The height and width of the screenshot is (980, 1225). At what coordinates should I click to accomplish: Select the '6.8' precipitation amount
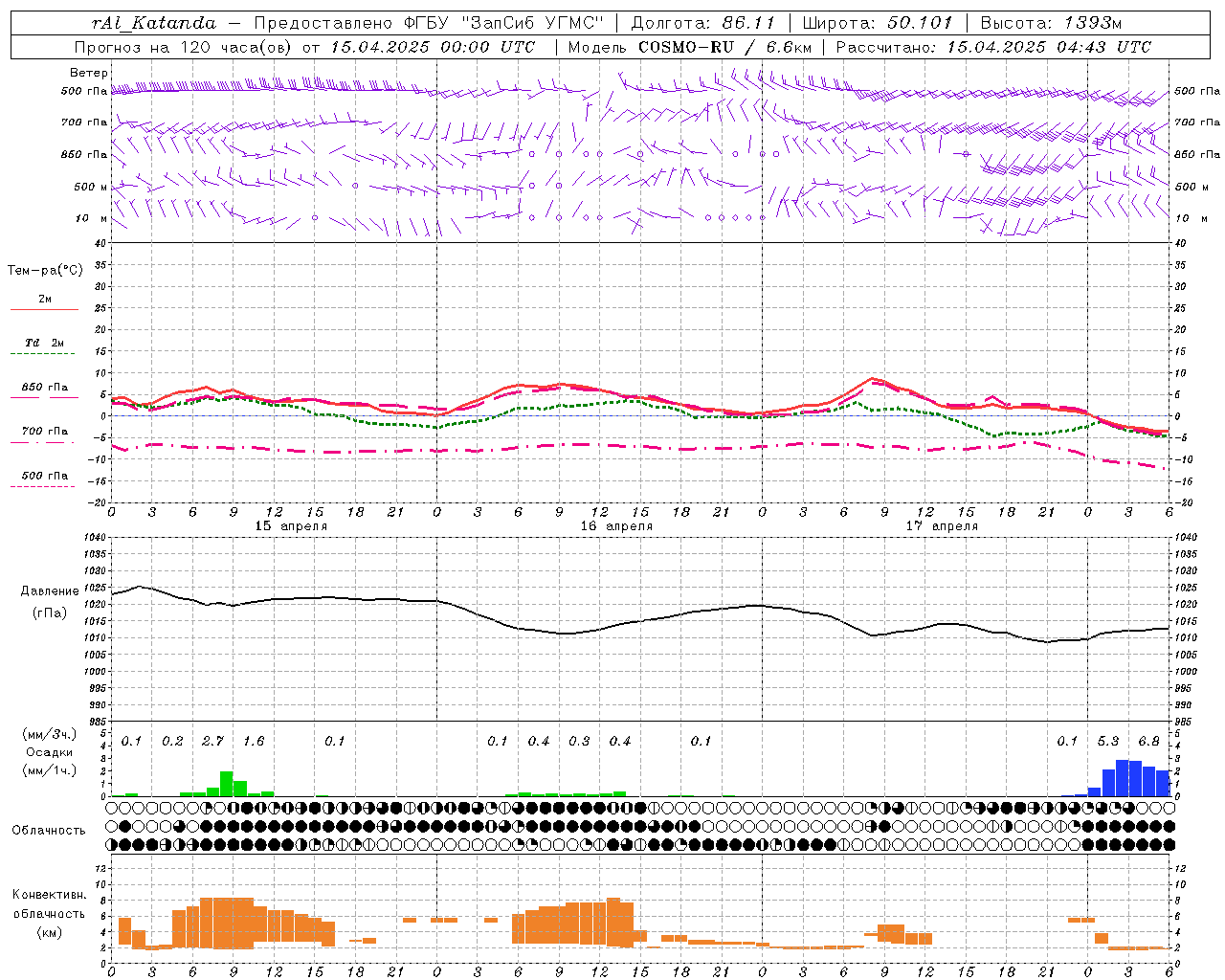[1148, 742]
